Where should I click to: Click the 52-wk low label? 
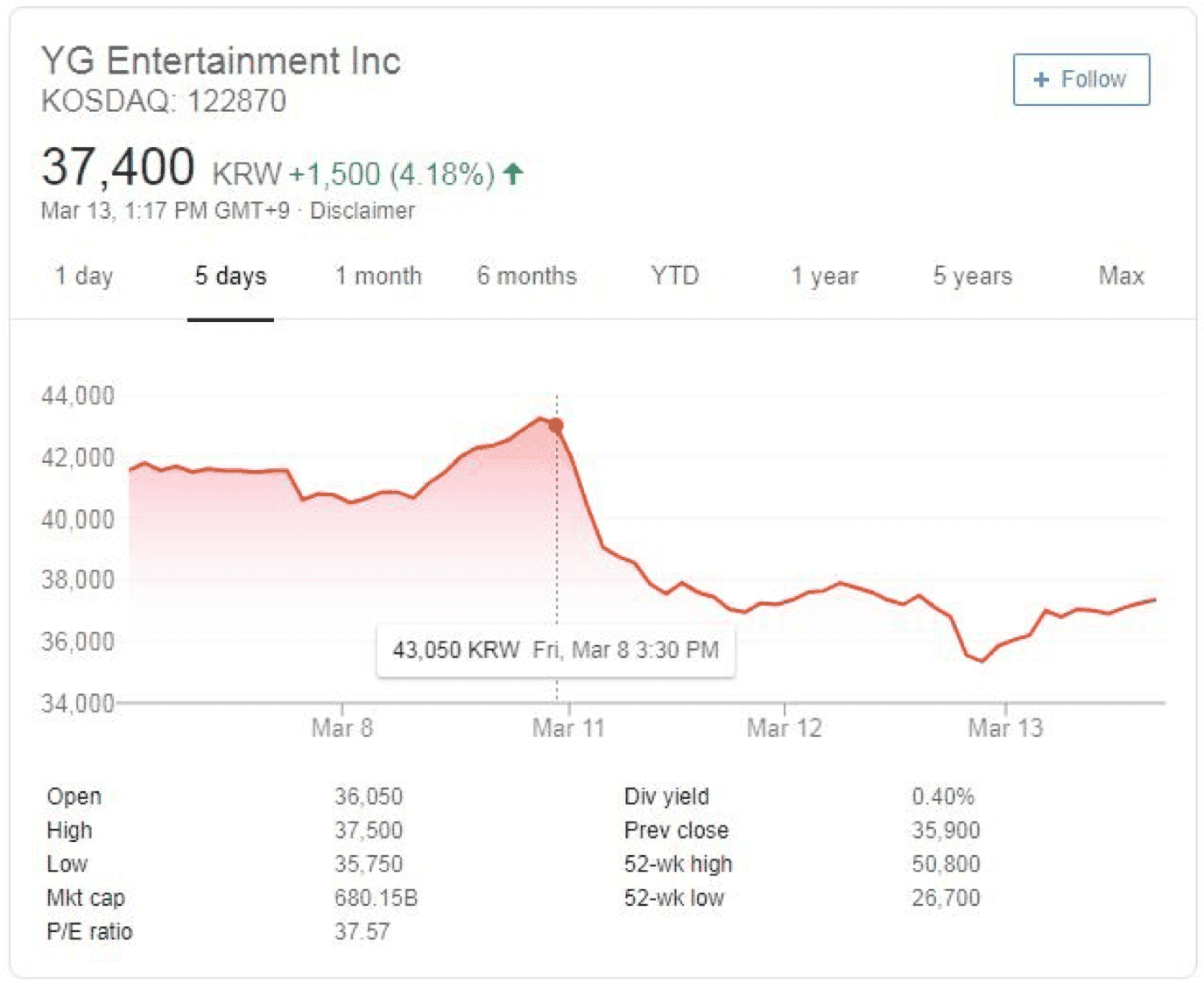(674, 898)
